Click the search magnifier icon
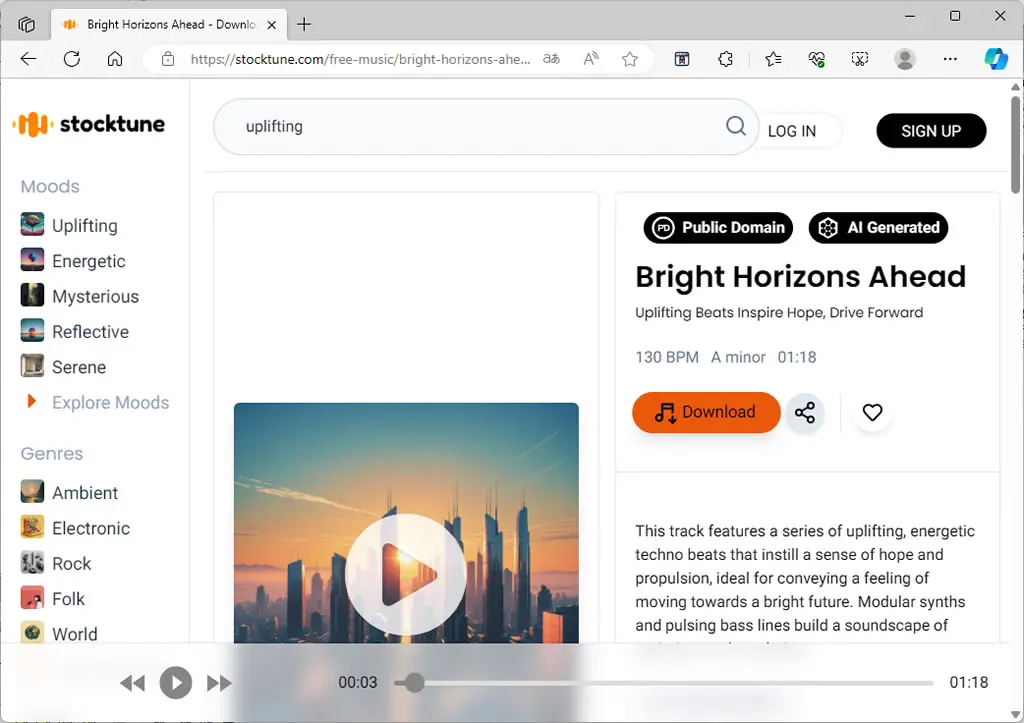 735,125
